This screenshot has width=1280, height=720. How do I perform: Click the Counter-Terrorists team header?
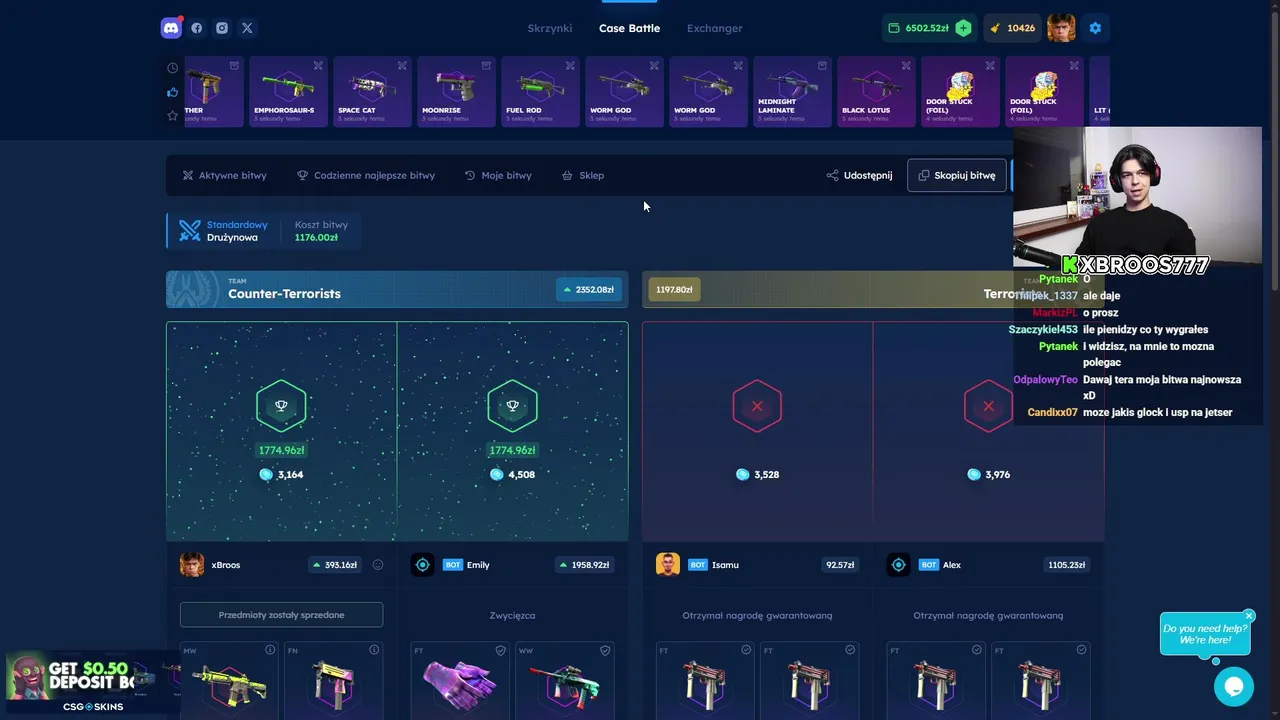tap(397, 289)
